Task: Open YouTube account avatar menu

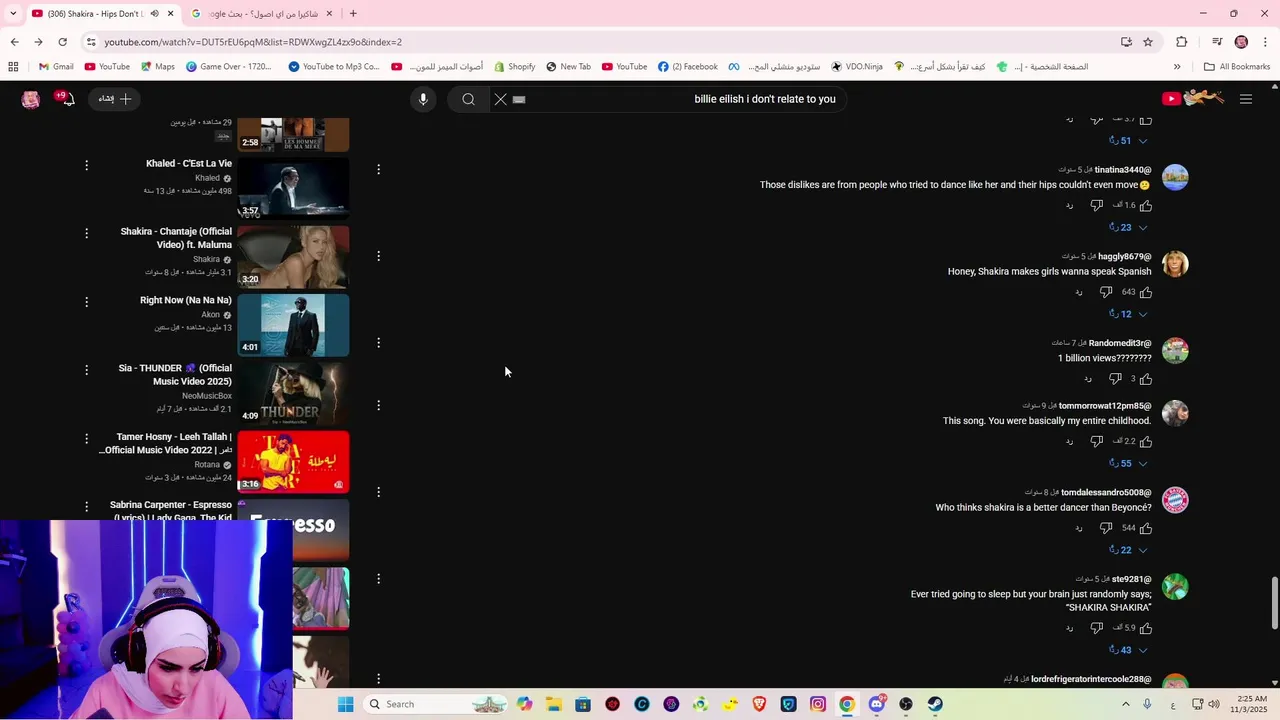Action: pyautogui.click(x=31, y=99)
